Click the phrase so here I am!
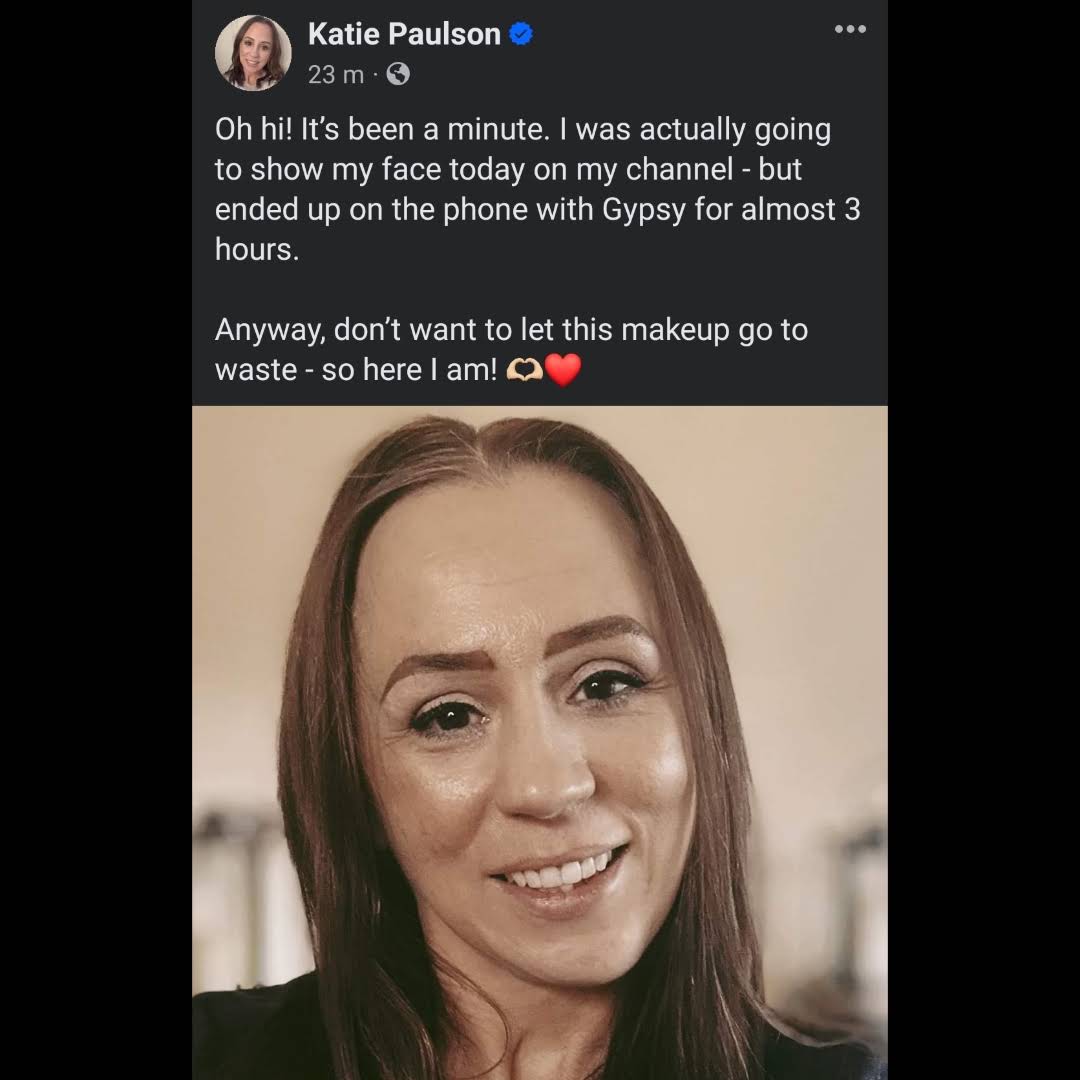 click(409, 371)
